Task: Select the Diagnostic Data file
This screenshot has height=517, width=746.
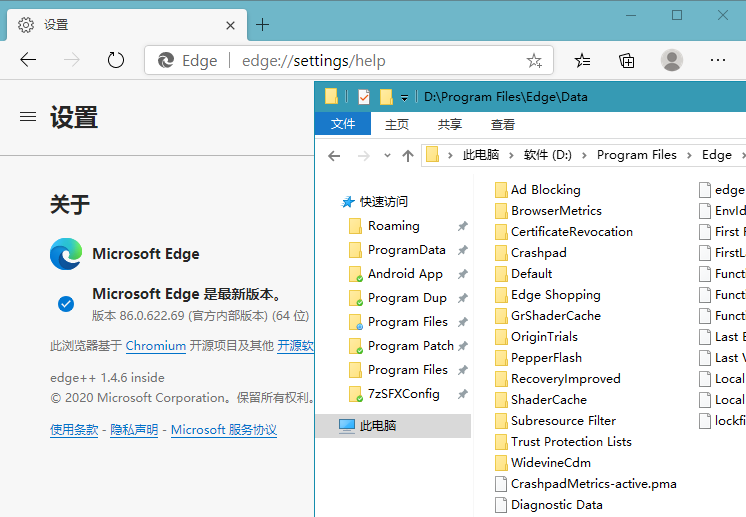Action: tap(549, 505)
